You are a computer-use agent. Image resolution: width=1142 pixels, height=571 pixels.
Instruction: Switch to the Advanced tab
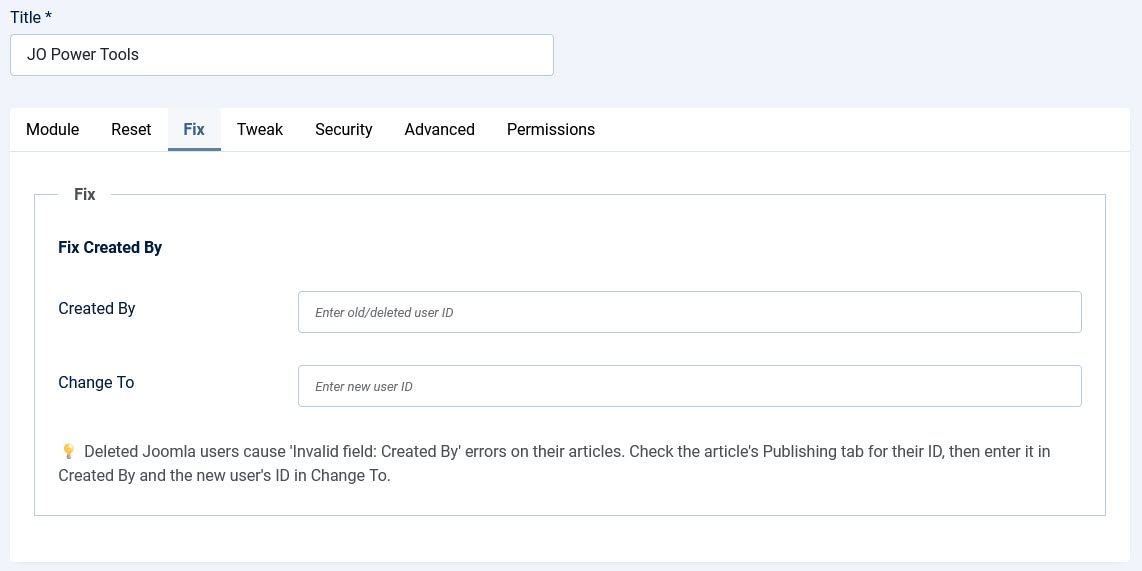[x=439, y=130]
